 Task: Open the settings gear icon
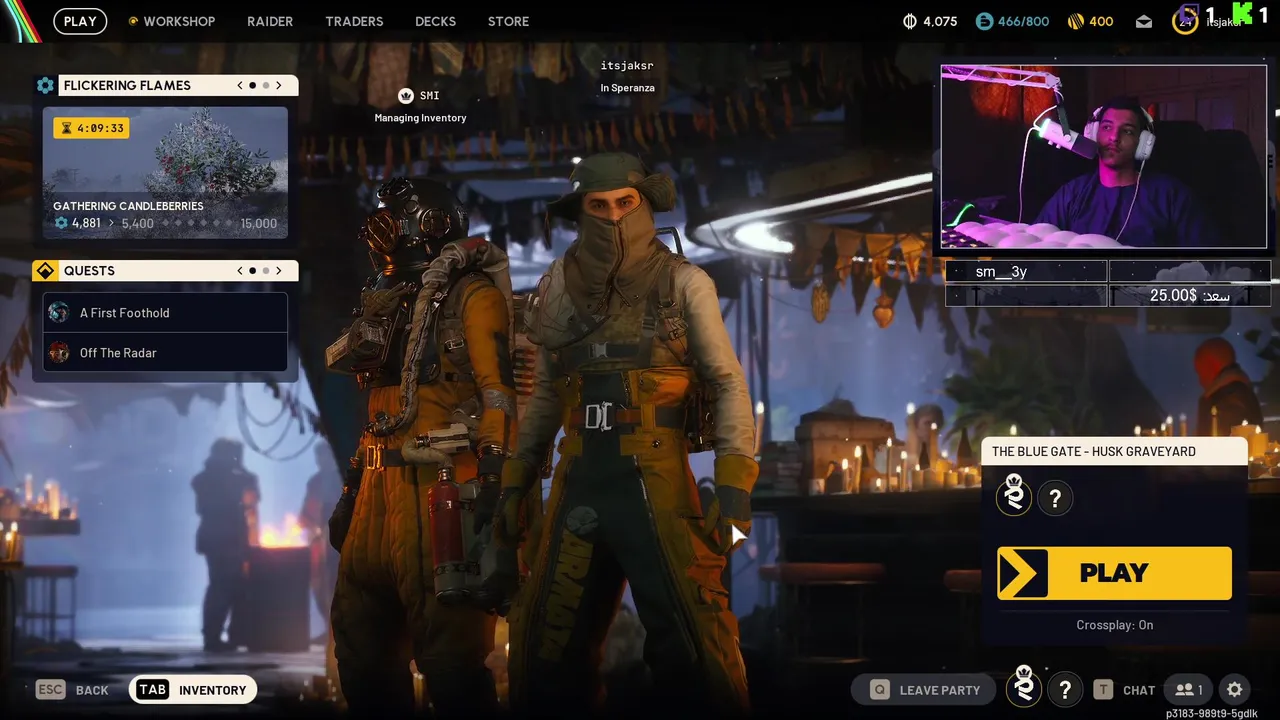point(1235,689)
